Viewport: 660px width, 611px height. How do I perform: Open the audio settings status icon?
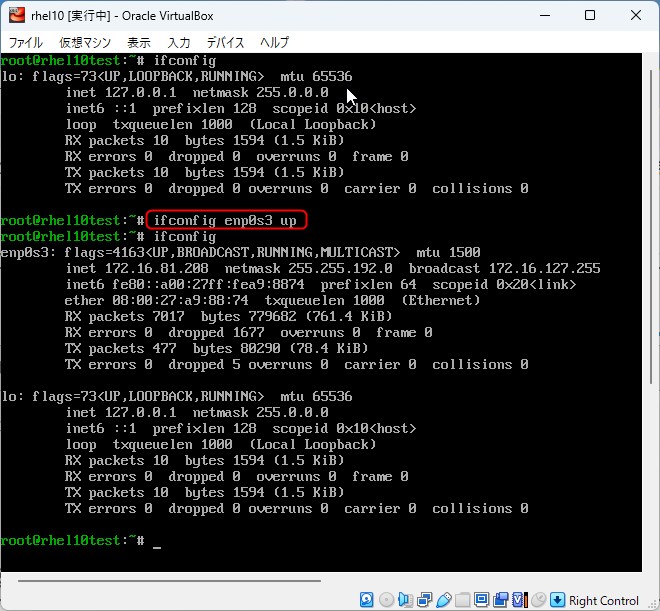point(405,600)
